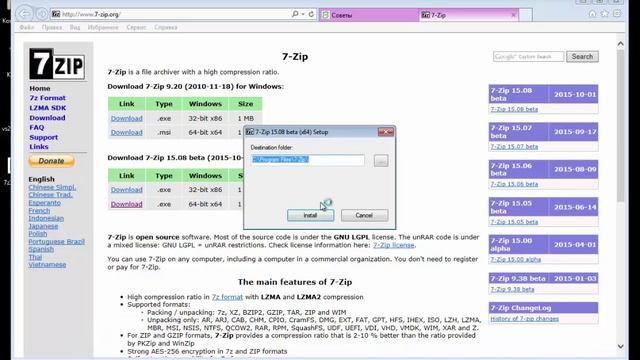640x360 pixels.
Task: Click the page scrollbar down arrow
Action: coord(620,347)
